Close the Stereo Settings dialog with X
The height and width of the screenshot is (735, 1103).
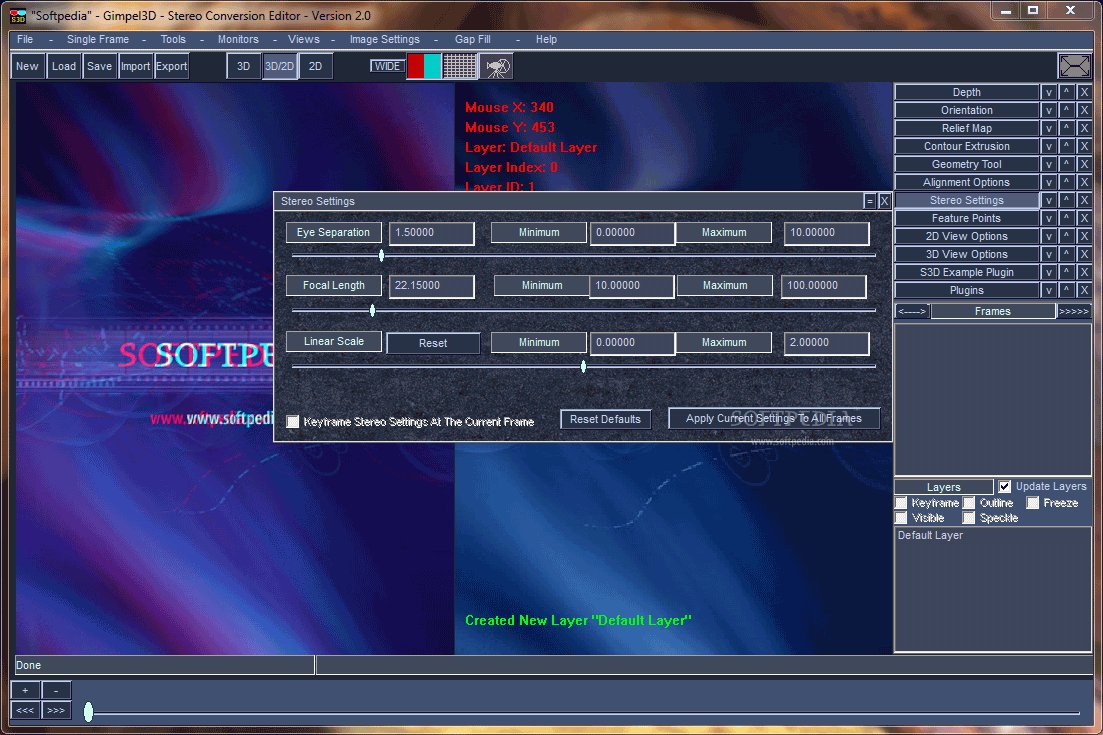[x=884, y=201]
